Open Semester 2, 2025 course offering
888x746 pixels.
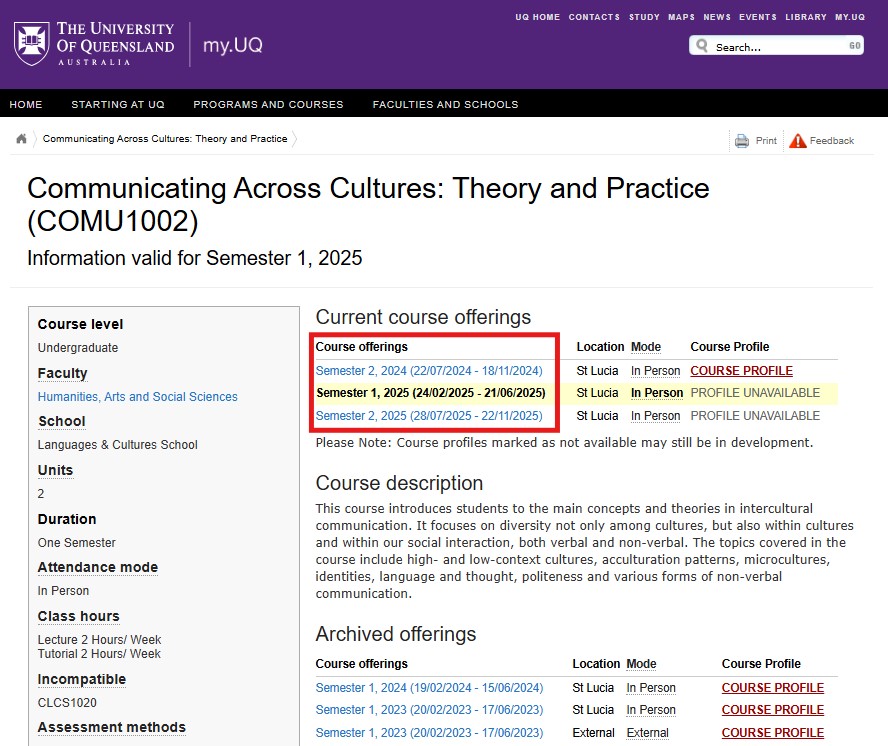pyautogui.click(x=429, y=416)
